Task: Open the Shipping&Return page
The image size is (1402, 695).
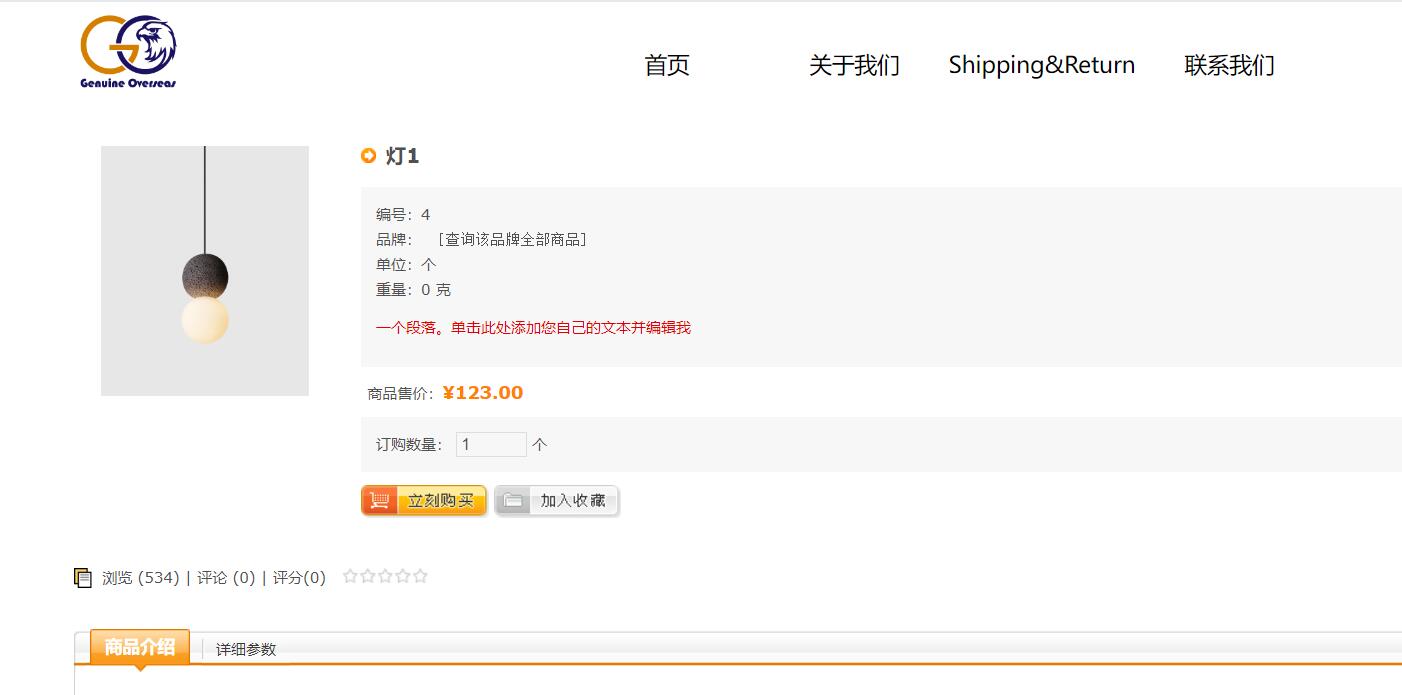Action: coord(1041,66)
